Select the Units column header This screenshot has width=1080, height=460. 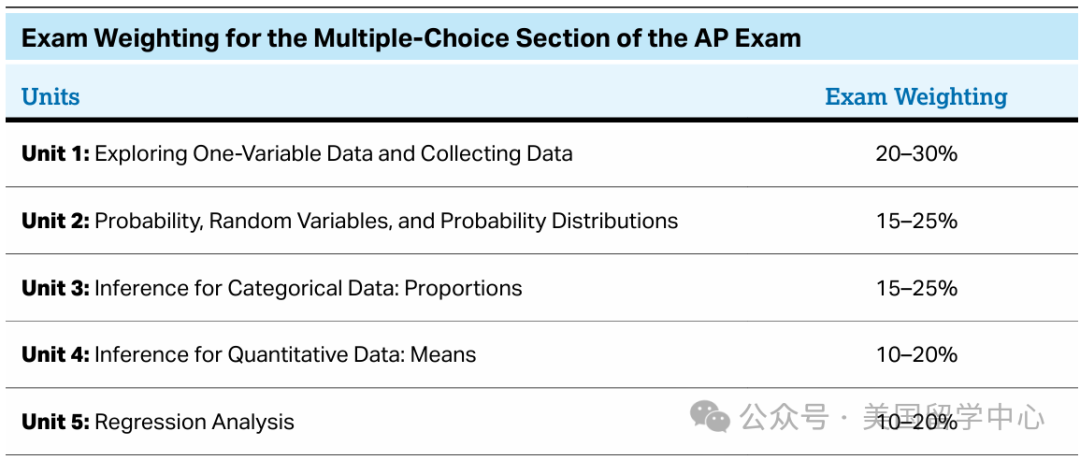tap(50, 96)
